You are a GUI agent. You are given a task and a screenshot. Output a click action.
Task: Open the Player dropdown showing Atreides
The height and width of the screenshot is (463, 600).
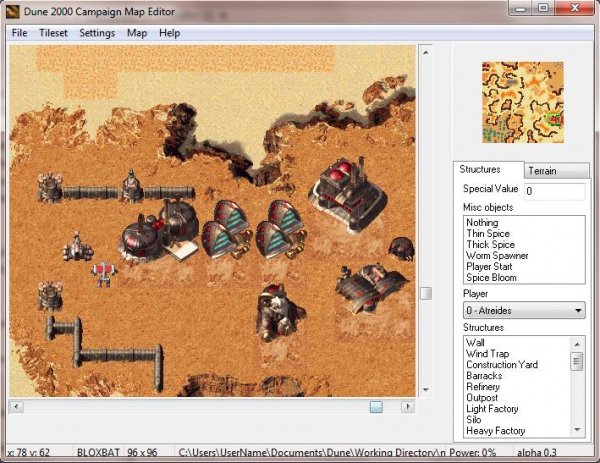(524, 310)
